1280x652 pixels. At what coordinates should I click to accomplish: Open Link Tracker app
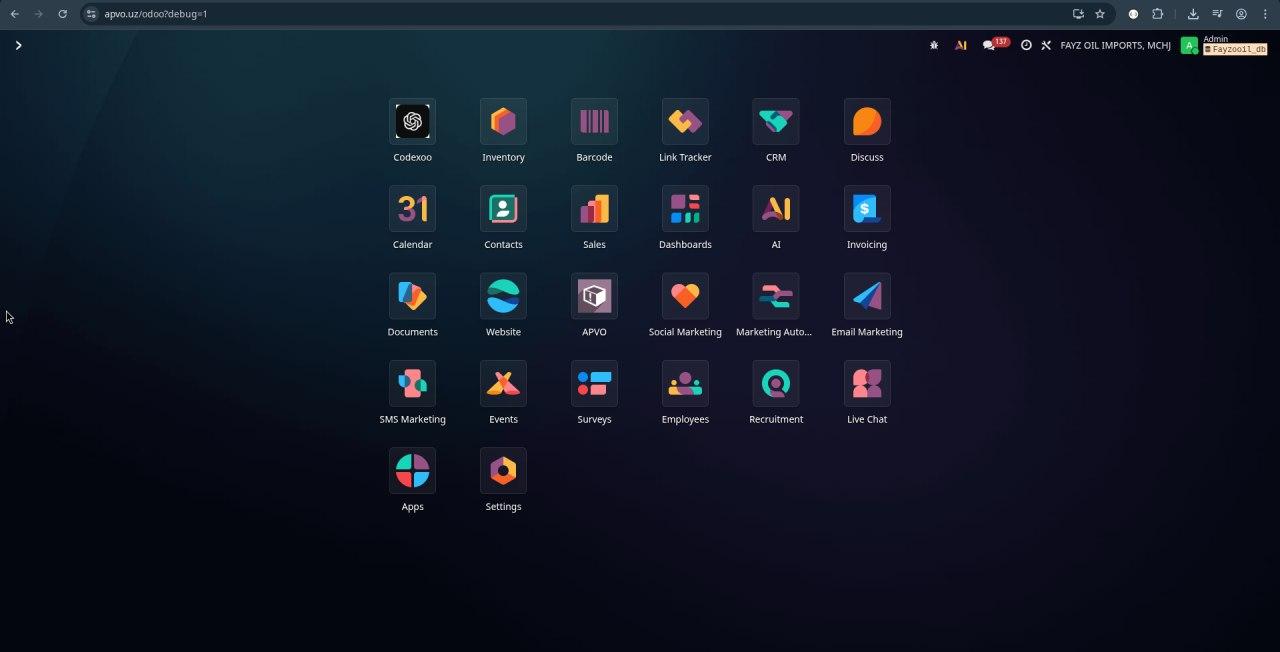click(685, 122)
